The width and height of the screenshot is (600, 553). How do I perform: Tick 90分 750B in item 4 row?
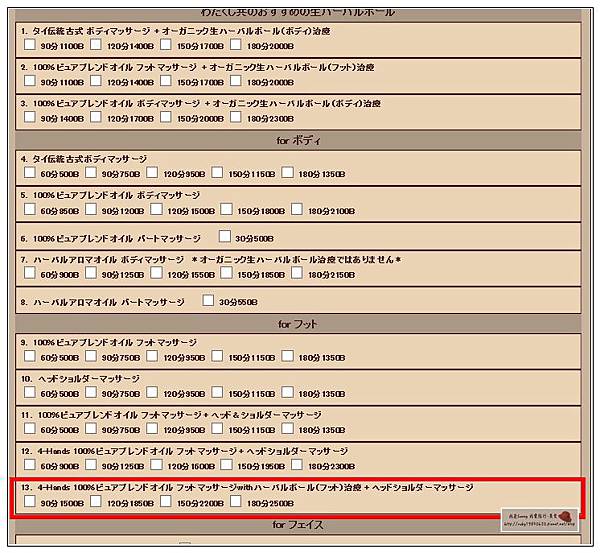[91, 173]
